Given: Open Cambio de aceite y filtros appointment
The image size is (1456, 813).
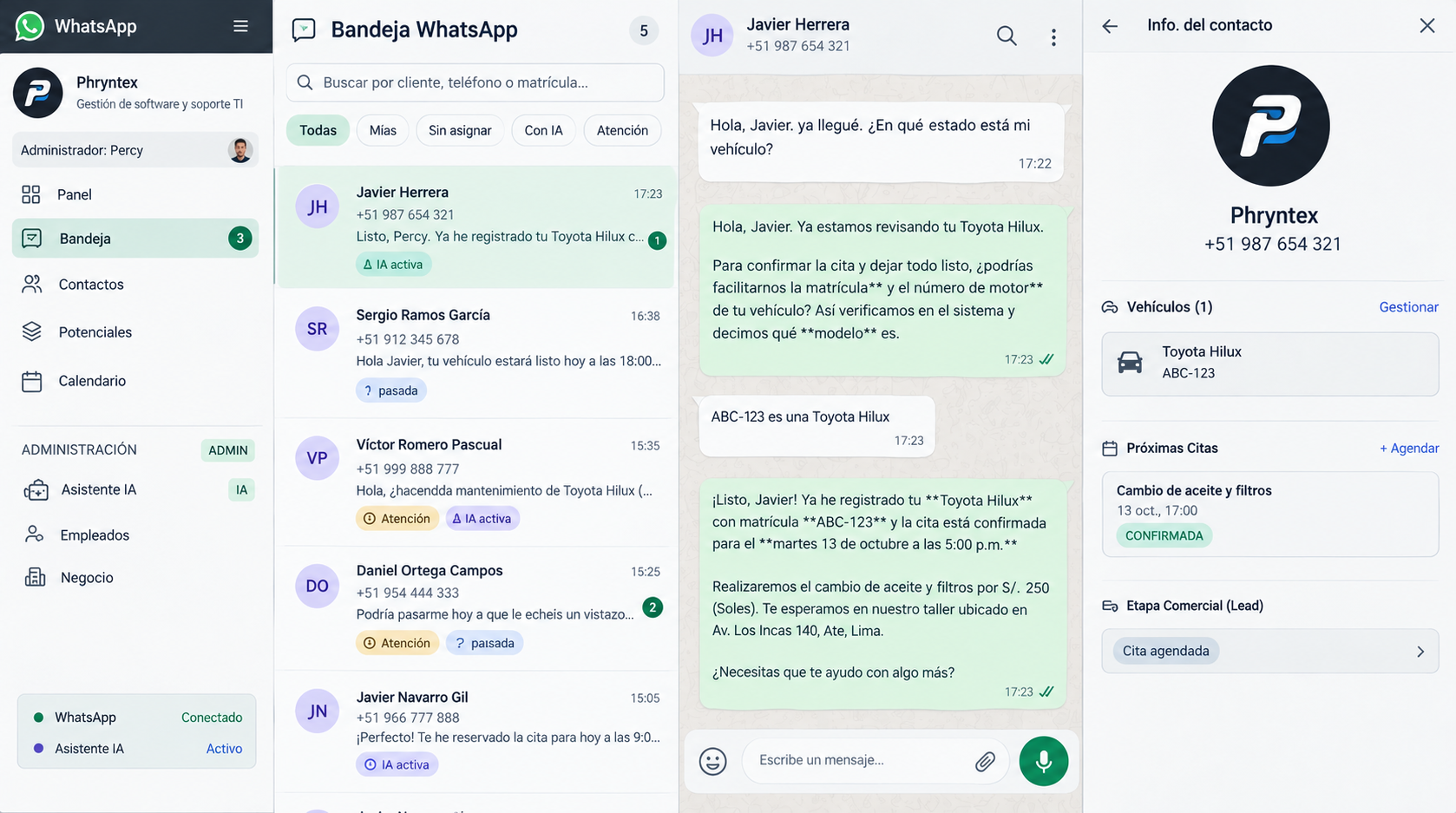Looking at the screenshot, I should [x=1270, y=514].
